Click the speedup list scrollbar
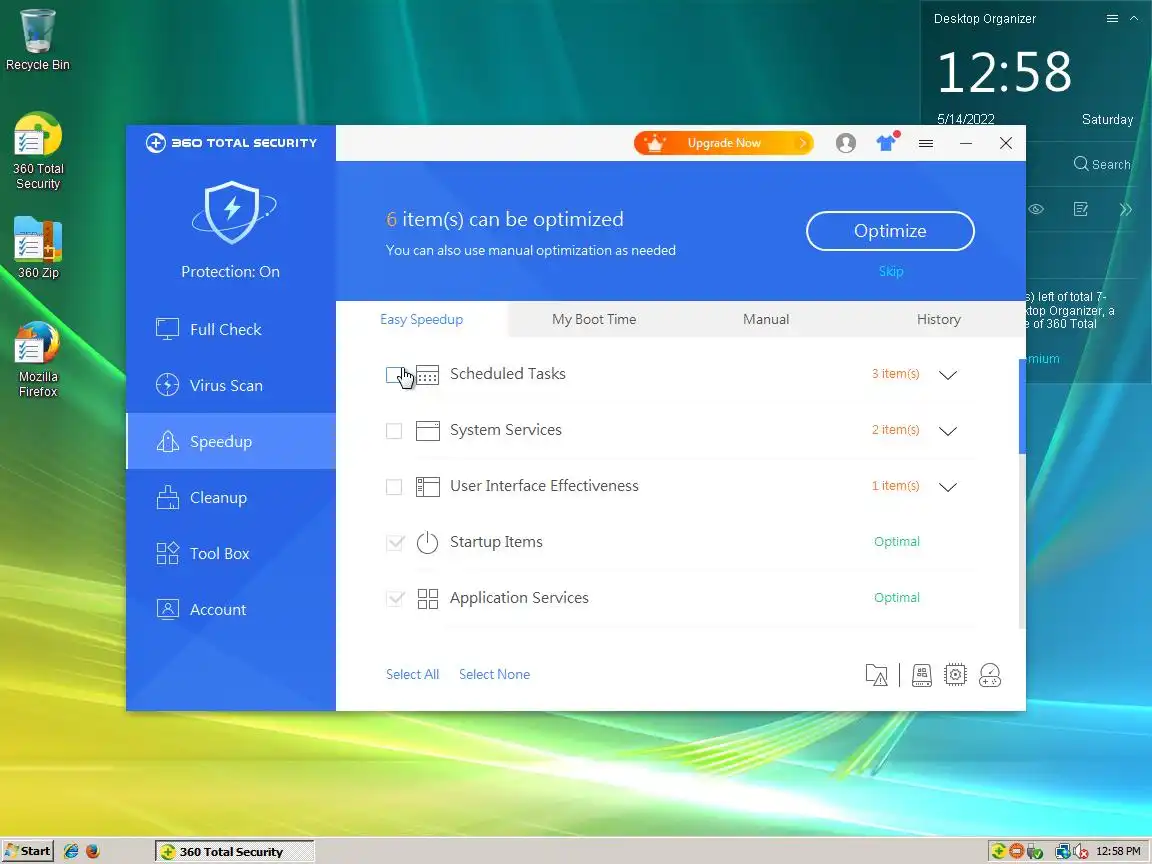 click(x=1021, y=406)
